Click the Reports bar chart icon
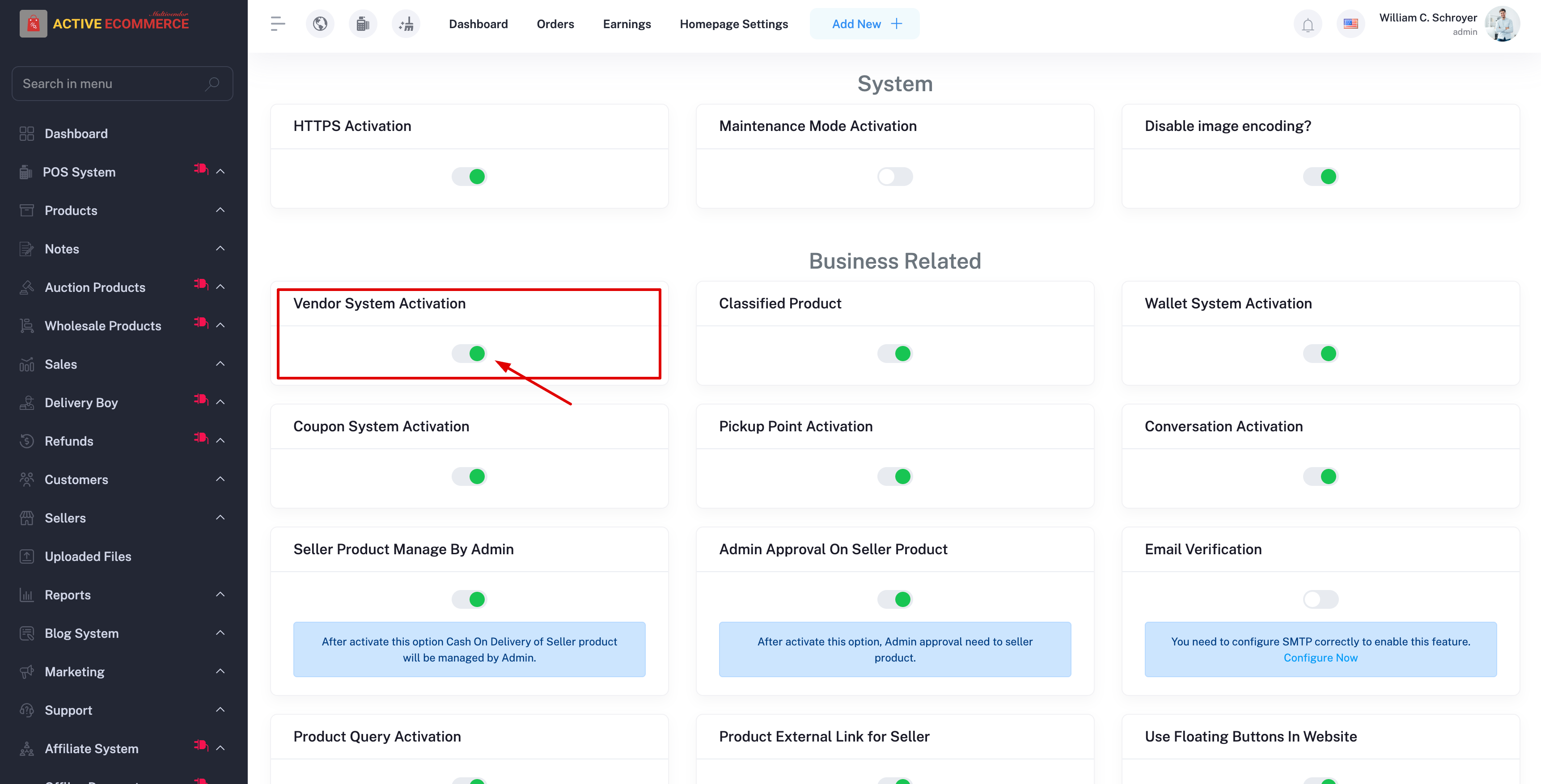The image size is (1541, 784). click(26, 595)
